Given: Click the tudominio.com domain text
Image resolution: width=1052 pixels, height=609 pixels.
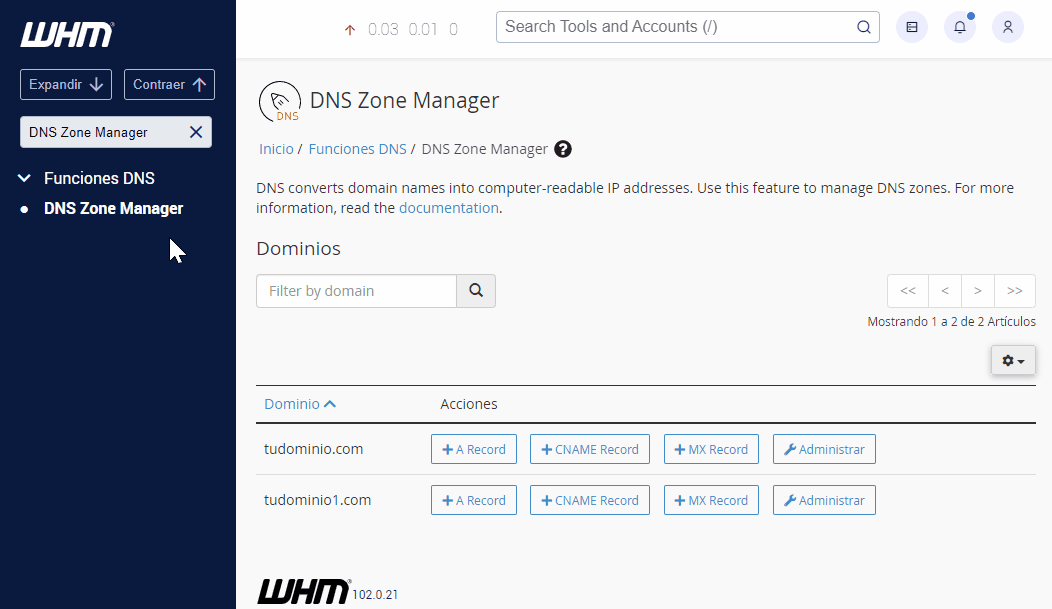Looking at the screenshot, I should pos(313,449).
